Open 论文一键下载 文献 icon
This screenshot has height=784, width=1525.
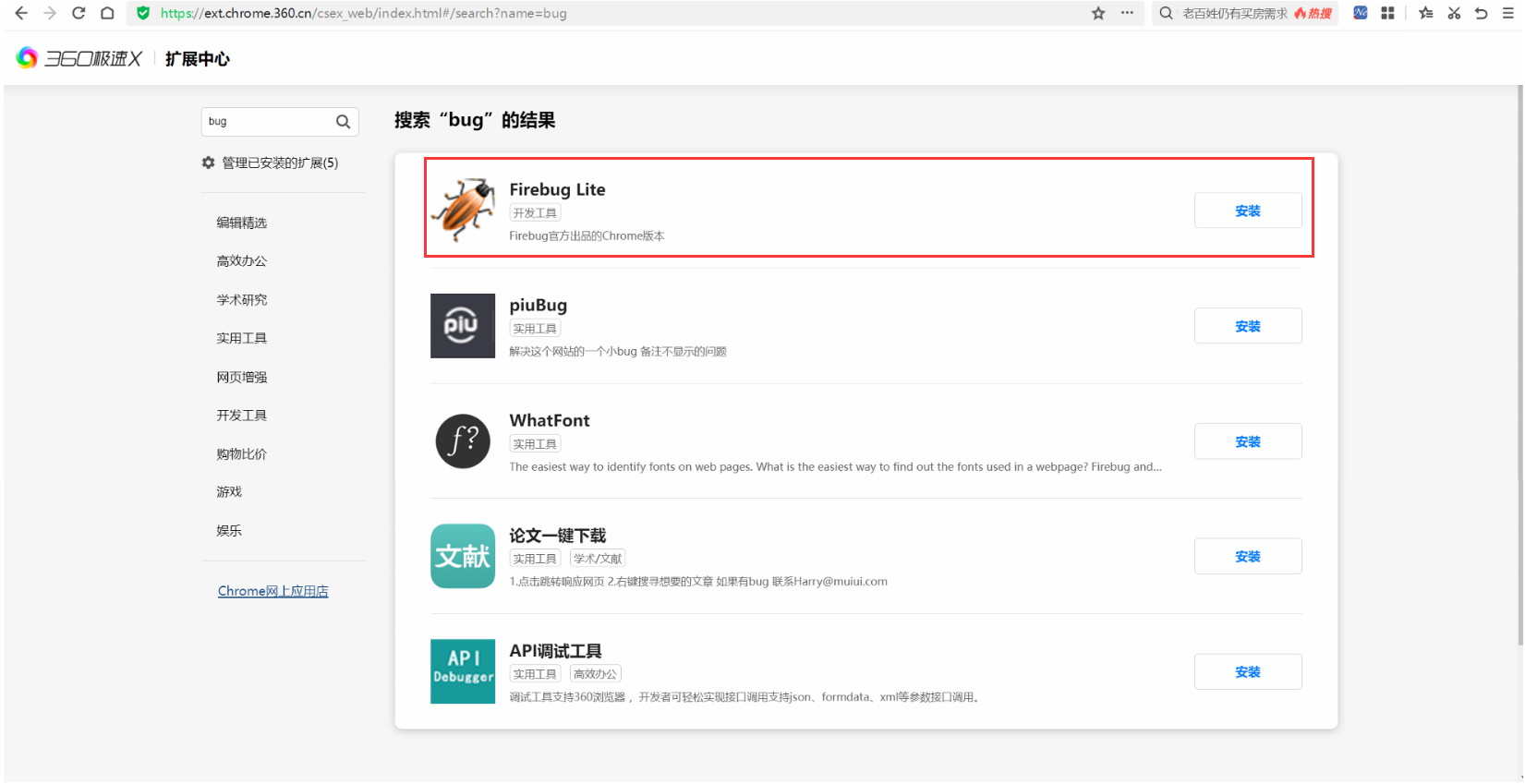[463, 556]
